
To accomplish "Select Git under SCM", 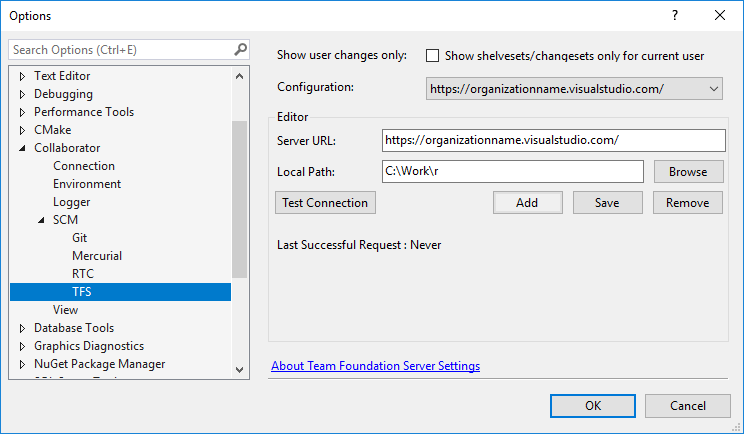I will 81,238.
